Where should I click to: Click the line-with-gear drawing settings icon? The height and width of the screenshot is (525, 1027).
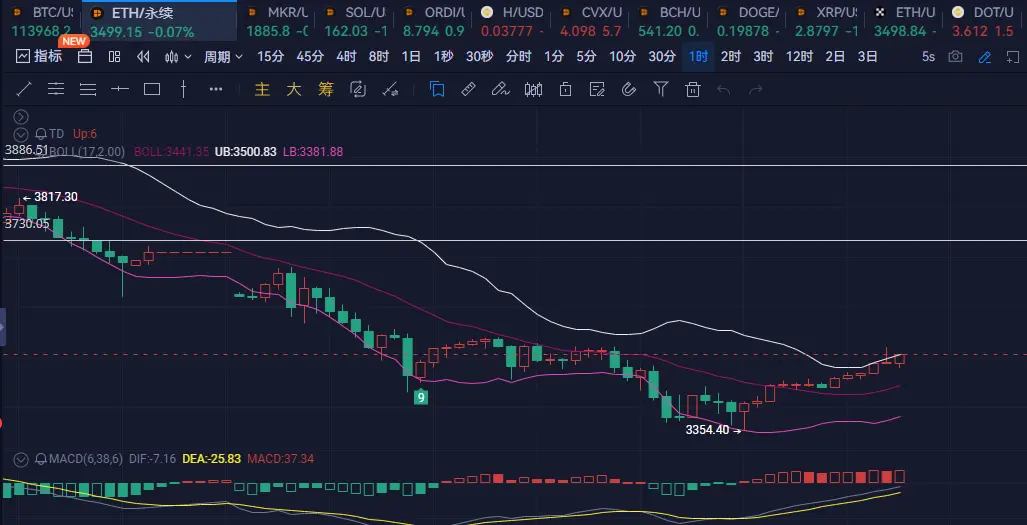pos(390,89)
